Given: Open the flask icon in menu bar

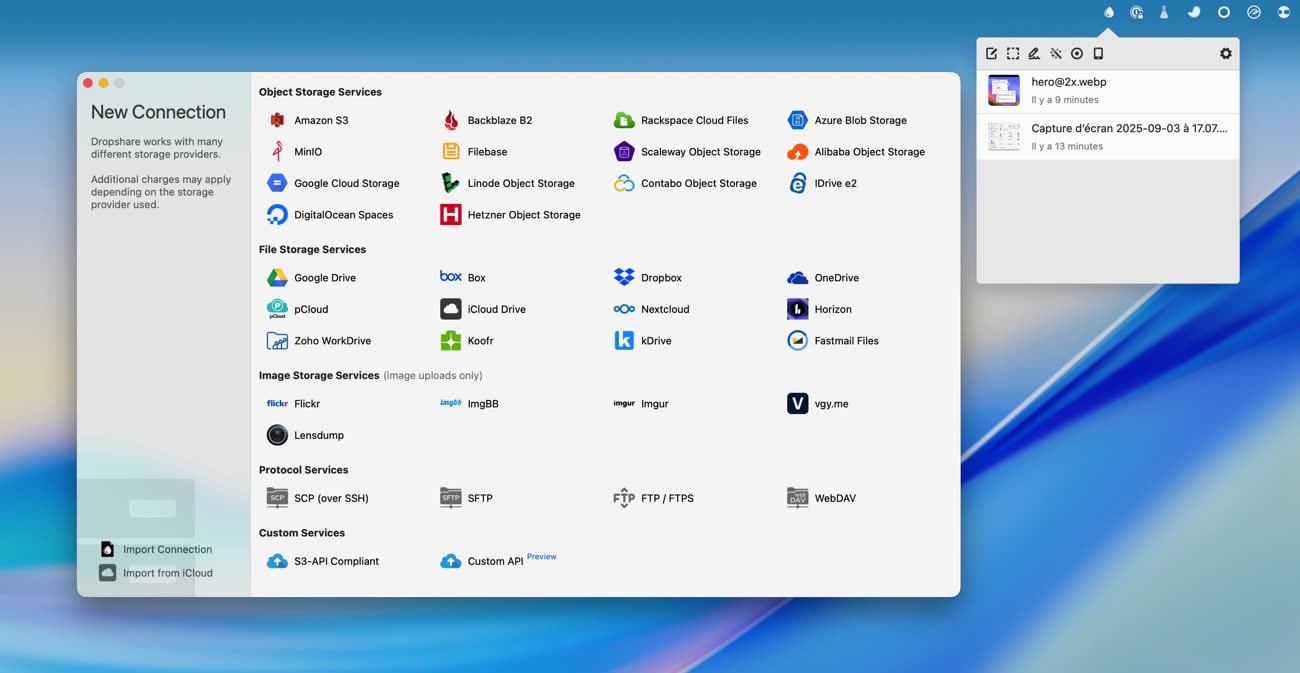Looking at the screenshot, I should [x=1164, y=13].
